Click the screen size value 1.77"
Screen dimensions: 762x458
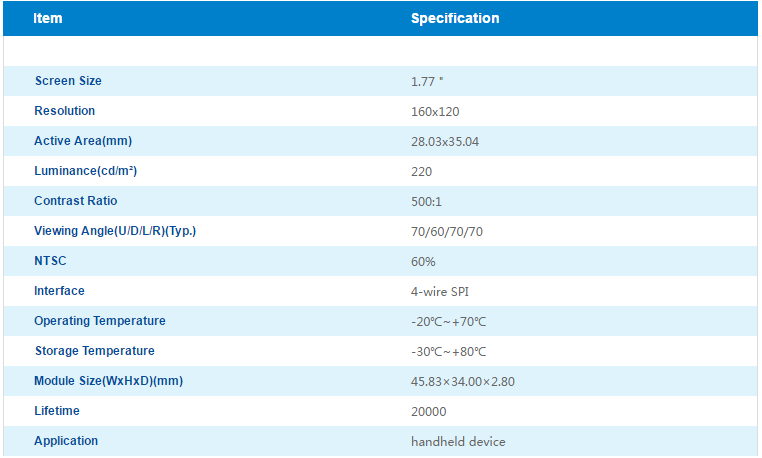pyautogui.click(x=427, y=82)
